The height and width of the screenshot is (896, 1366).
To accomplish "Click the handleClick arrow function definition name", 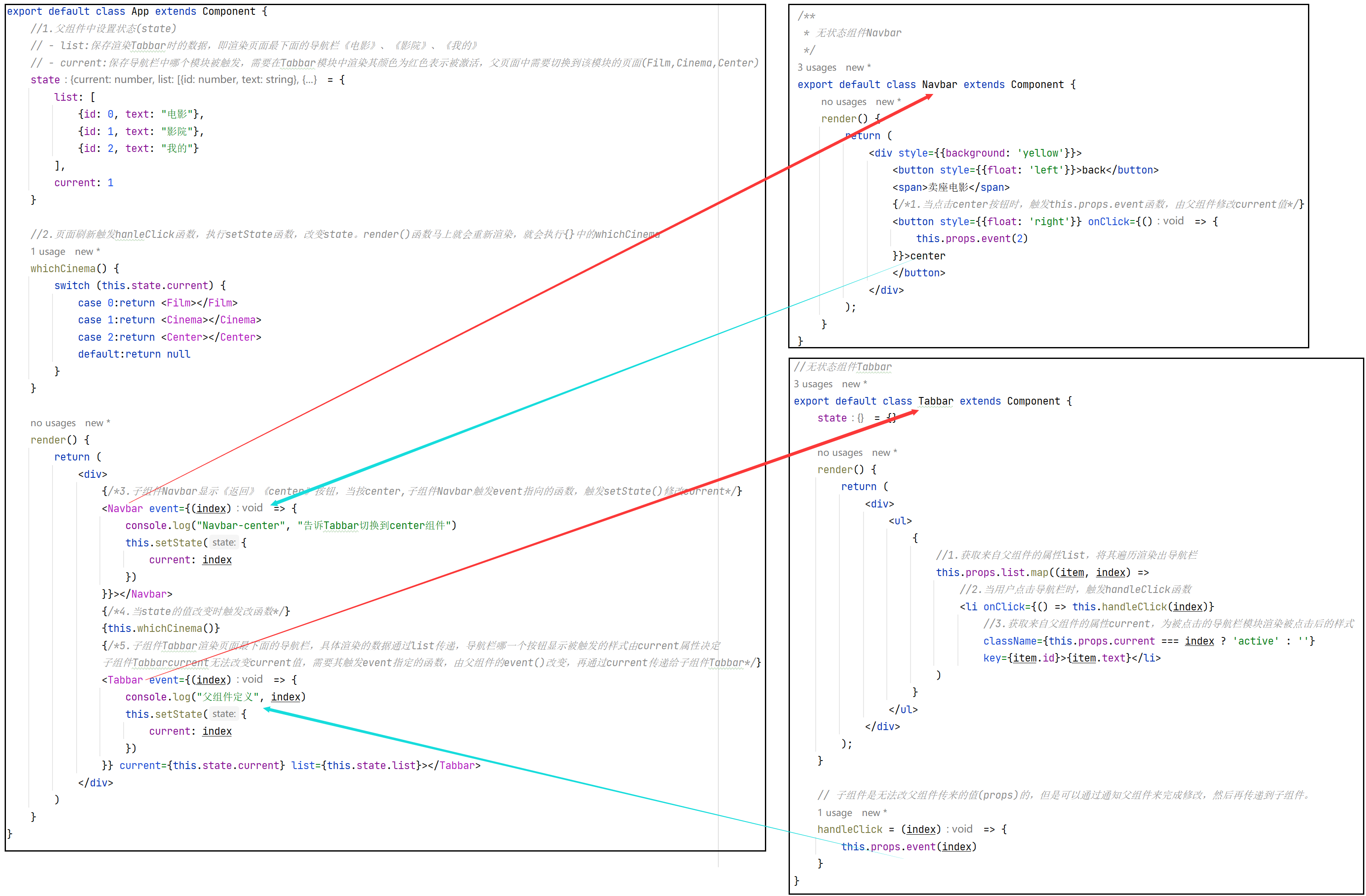I will click(850, 830).
